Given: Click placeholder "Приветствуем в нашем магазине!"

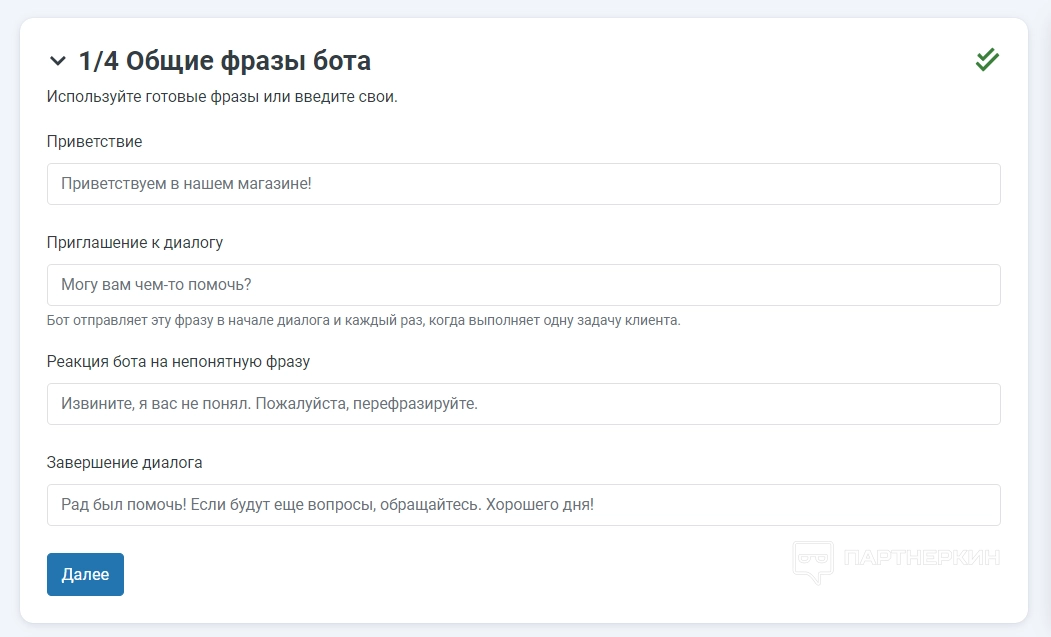Looking at the screenshot, I should tap(186, 184).
